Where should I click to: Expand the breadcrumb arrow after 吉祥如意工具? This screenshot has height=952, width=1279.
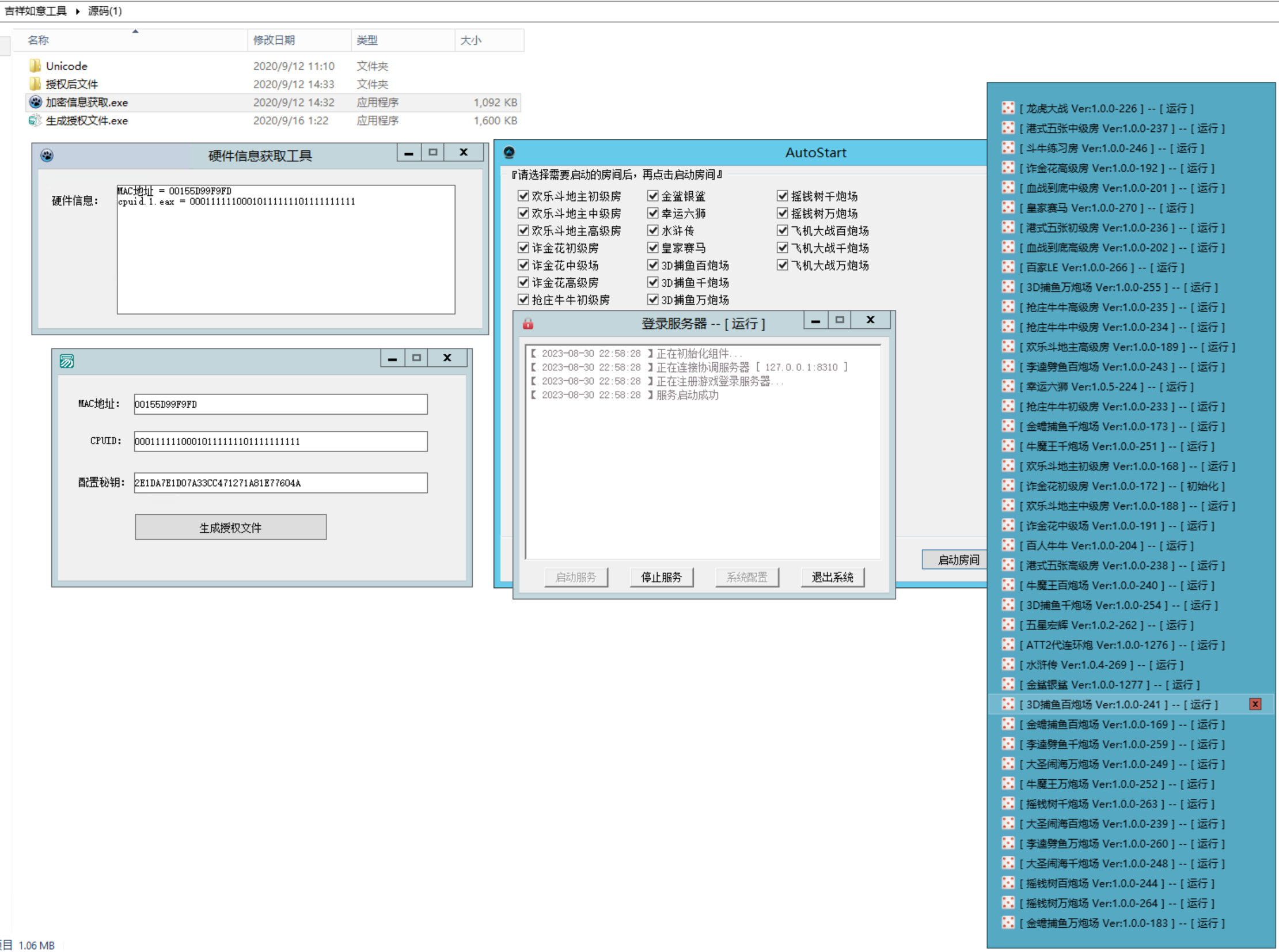pos(78,11)
